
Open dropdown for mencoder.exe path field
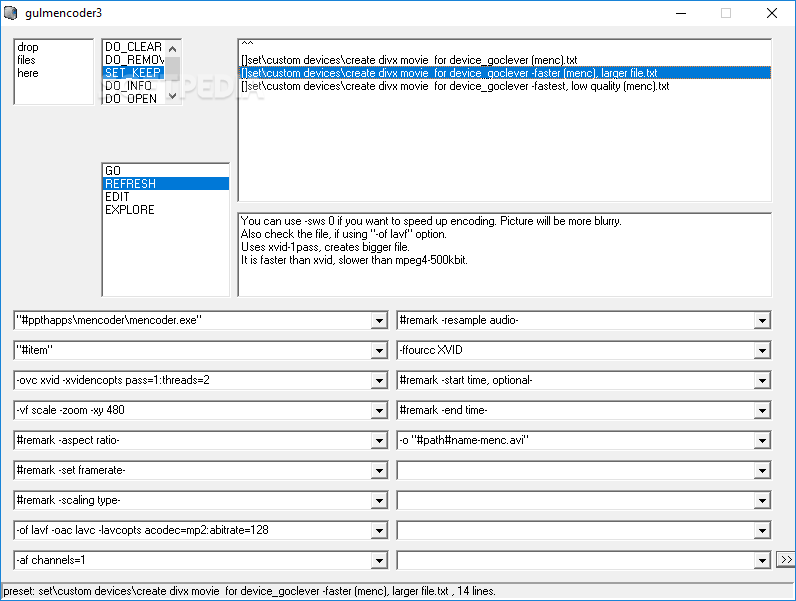point(379,320)
